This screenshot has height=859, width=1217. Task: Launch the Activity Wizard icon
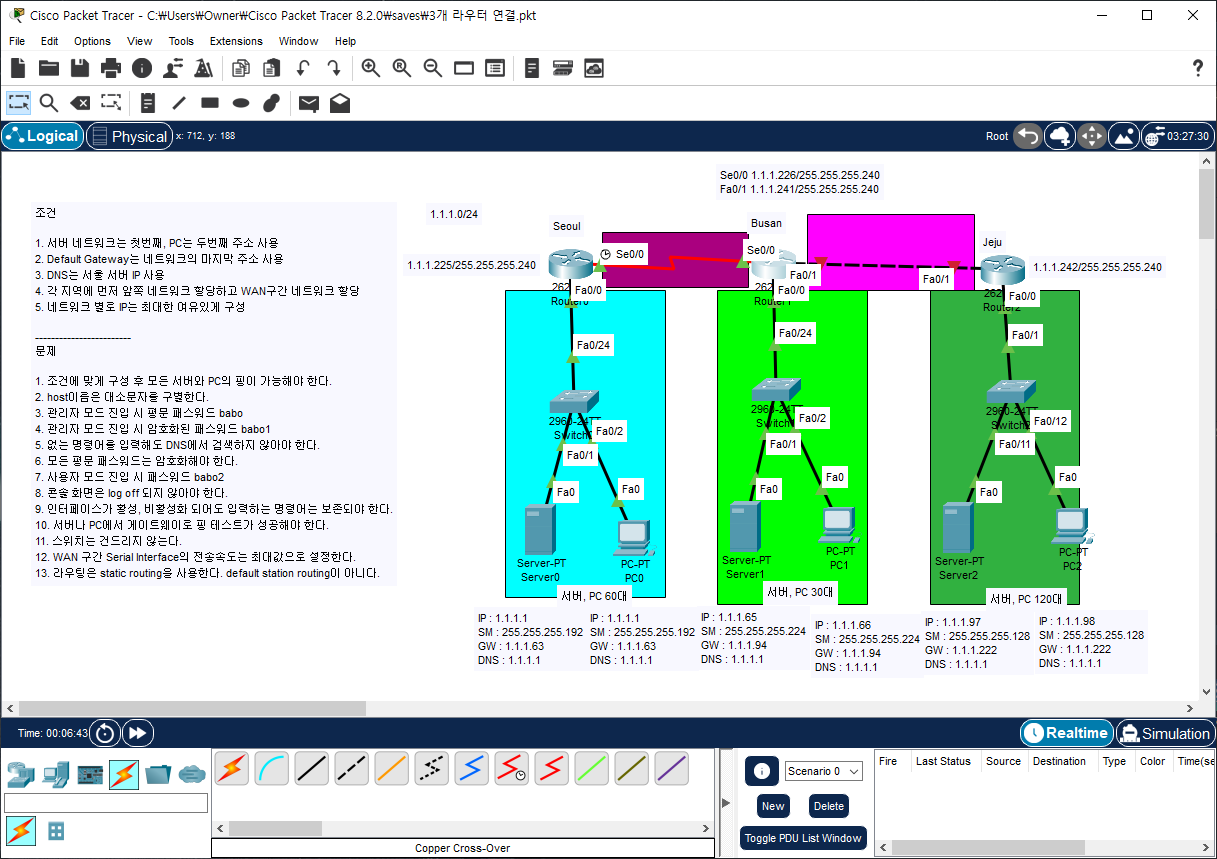(x=172, y=68)
